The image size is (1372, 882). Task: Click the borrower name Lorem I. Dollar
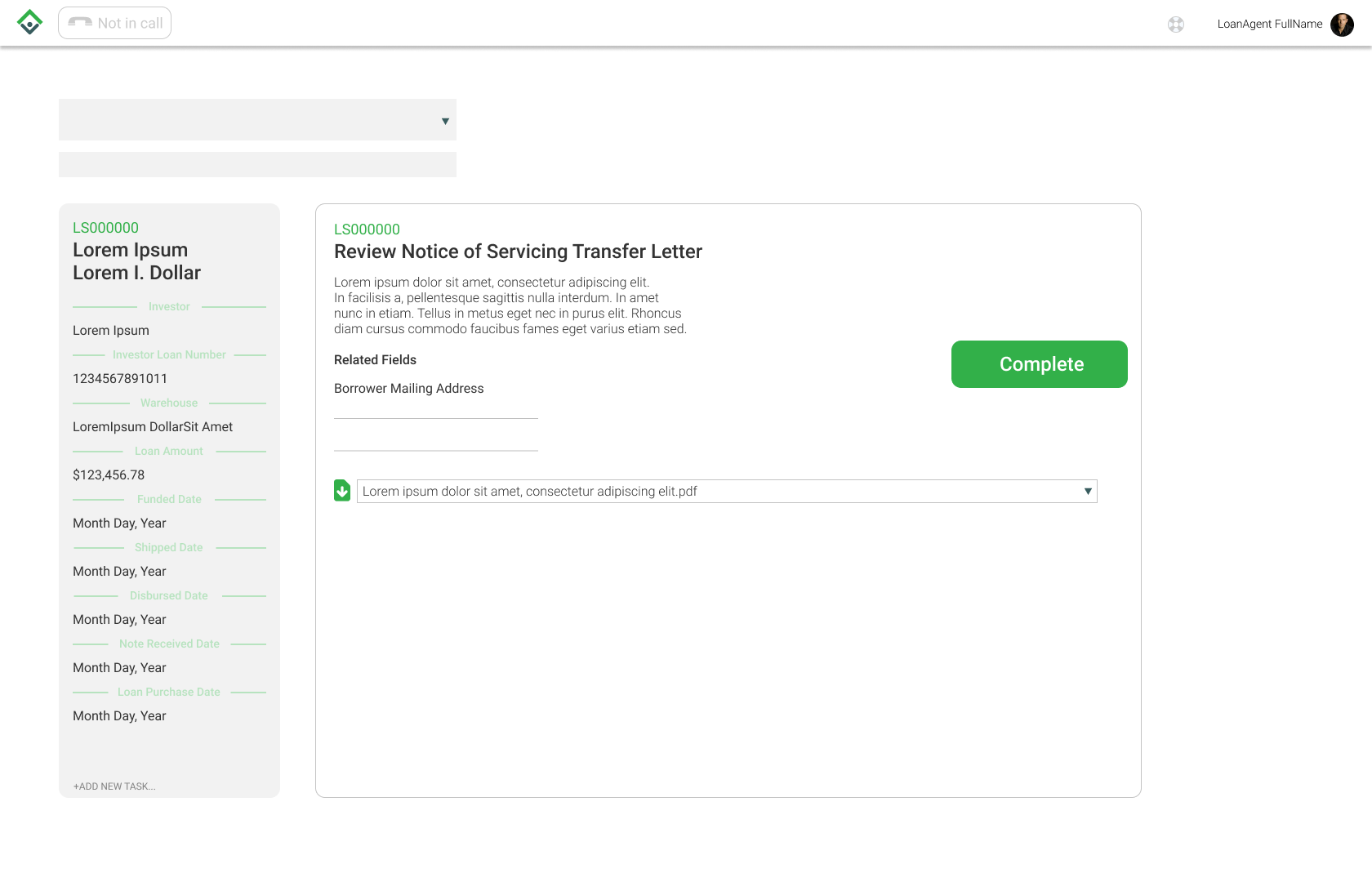[136, 273]
